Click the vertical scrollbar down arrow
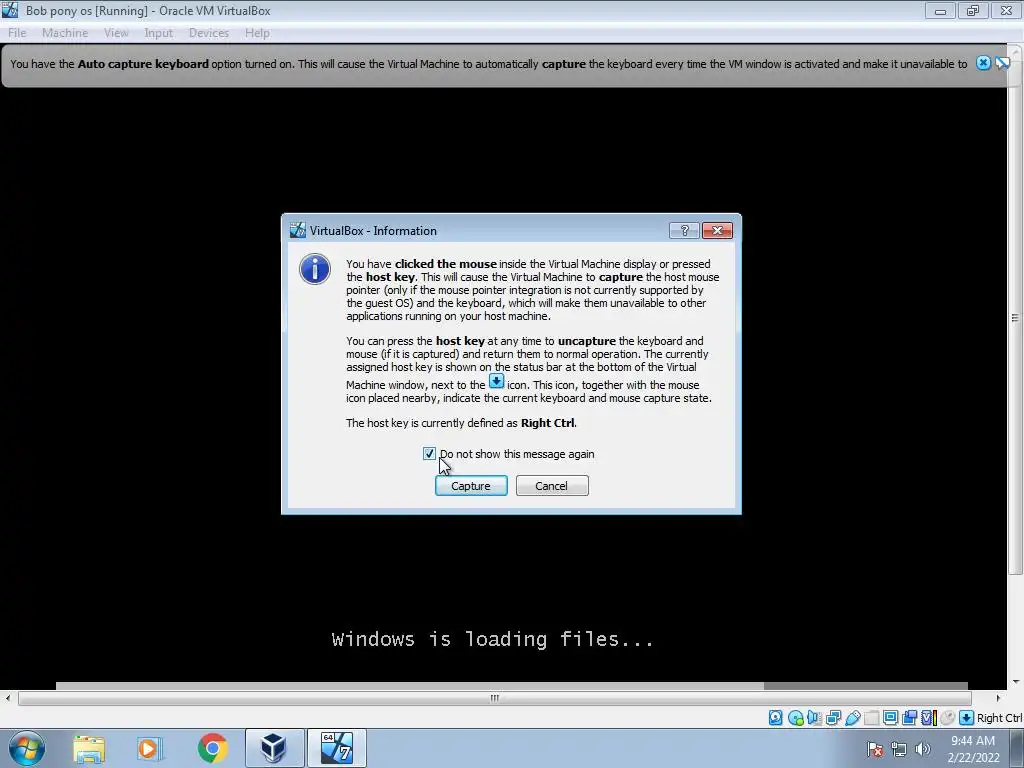Viewport: 1024px width, 768px height. click(x=1016, y=682)
